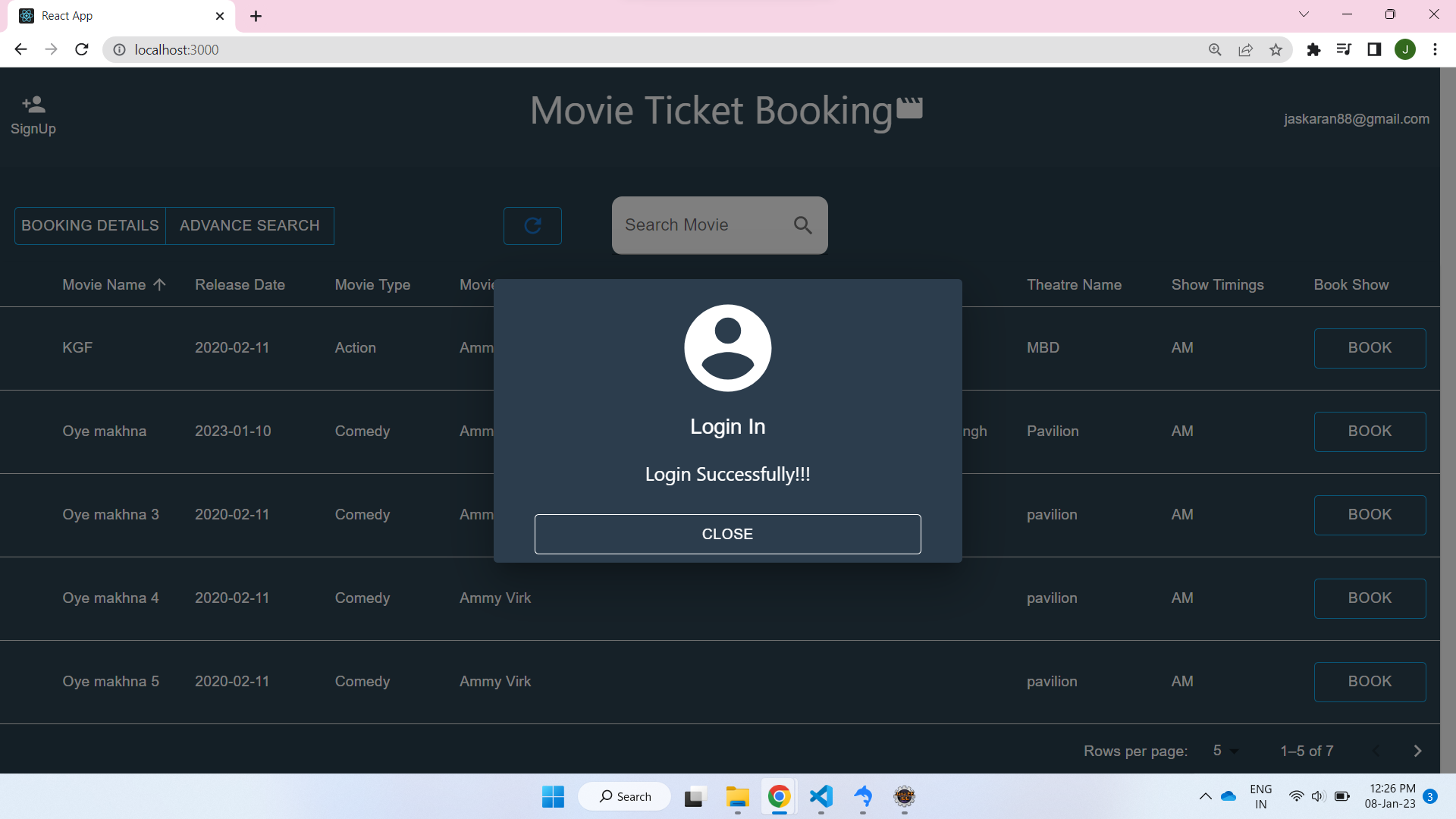Viewport: 1456px width, 819px height.
Task: Click the Chrome profile avatar J
Action: 1405,49
